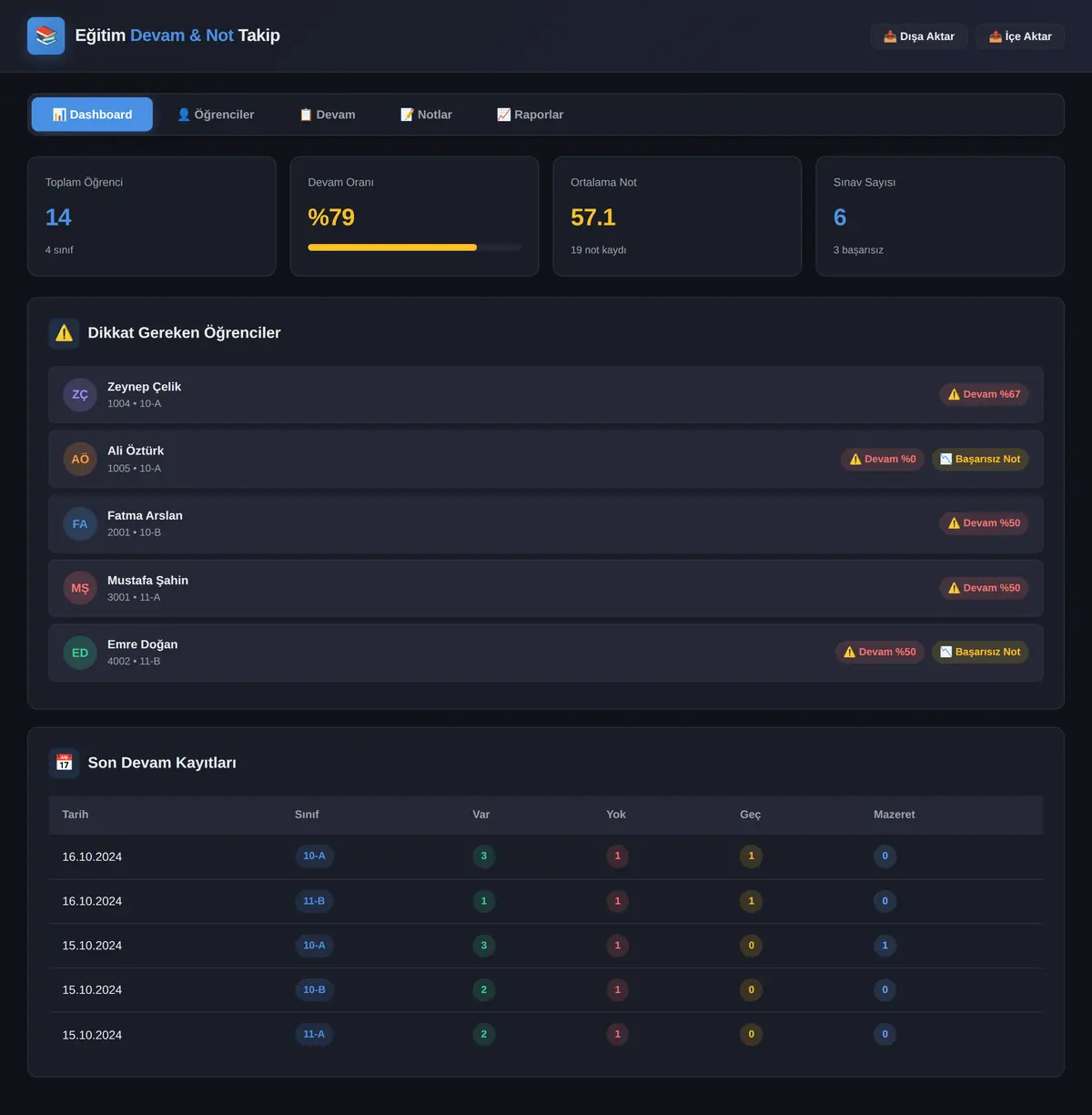
Task: Click Ali Öztürk's Başarısız Not badge
Action: click(x=980, y=459)
